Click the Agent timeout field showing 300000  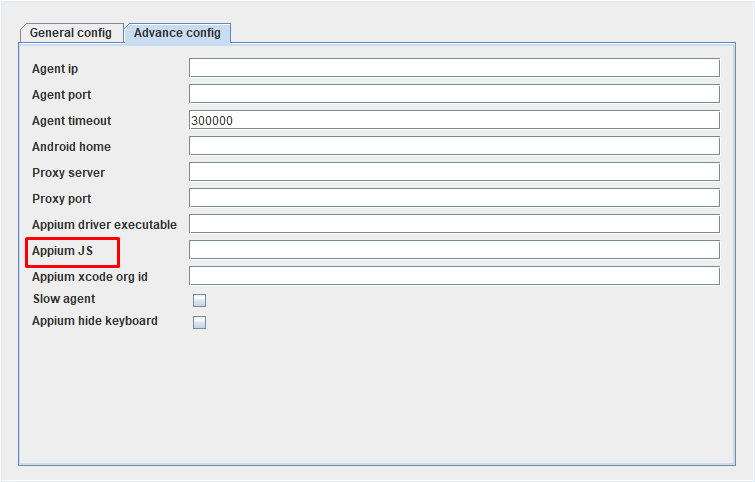454,120
